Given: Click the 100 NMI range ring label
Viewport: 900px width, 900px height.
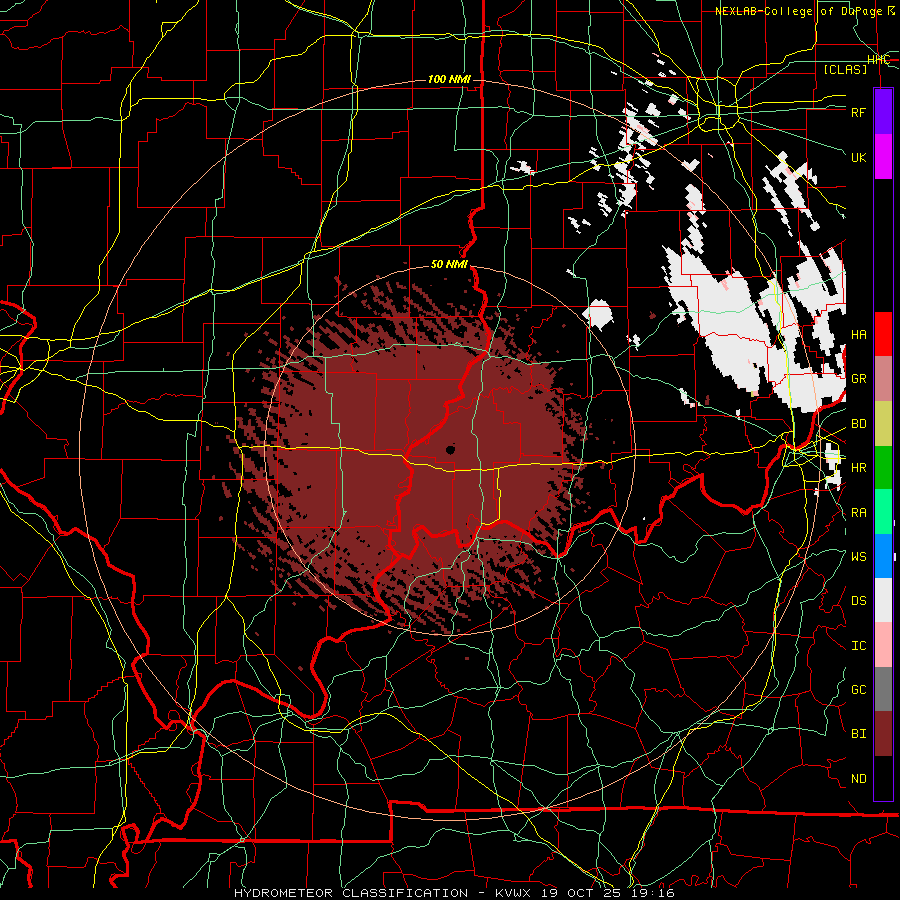Looking at the screenshot, I should 449,79.
